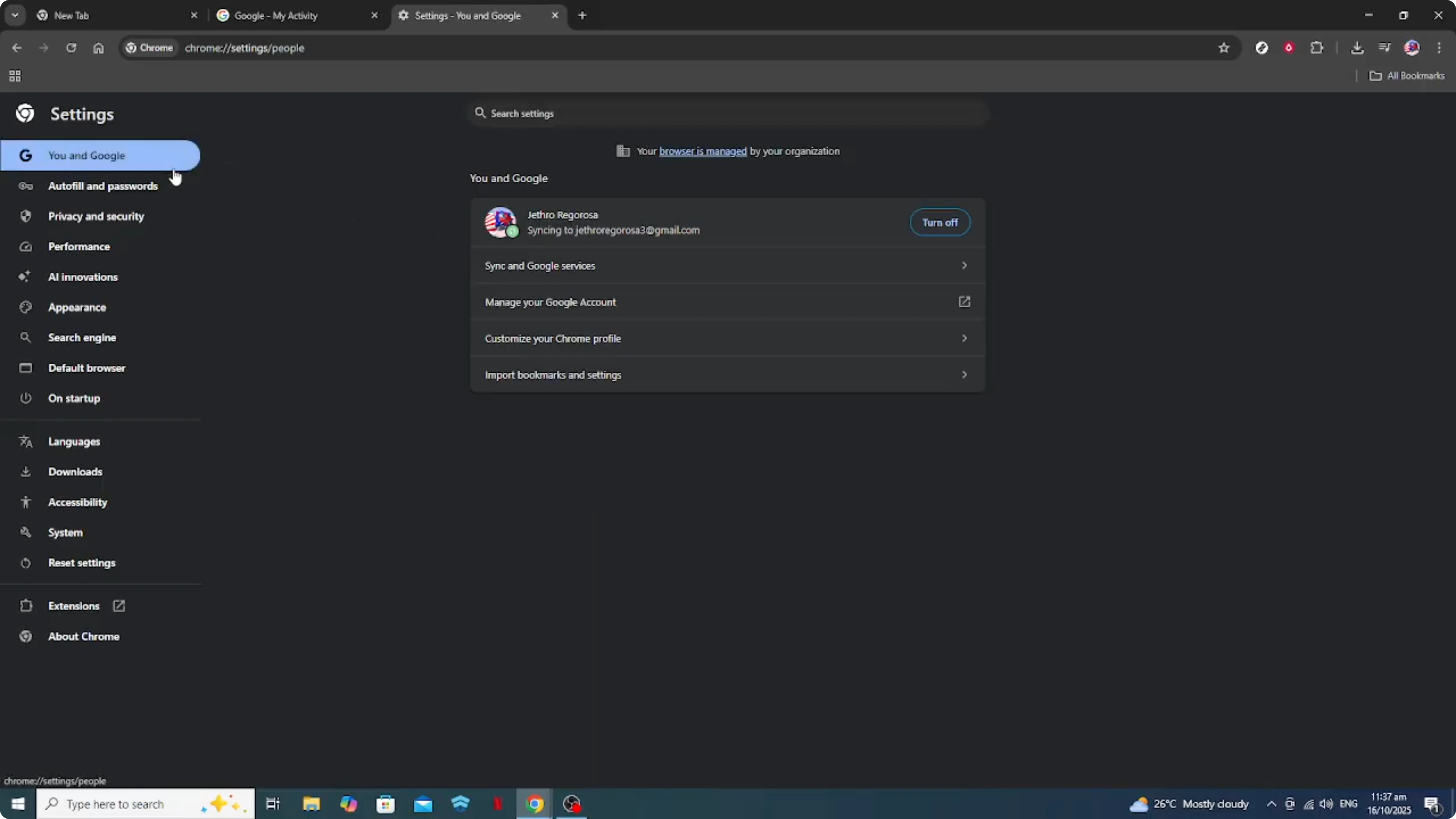Go back using the browser back arrow

pyautogui.click(x=17, y=48)
